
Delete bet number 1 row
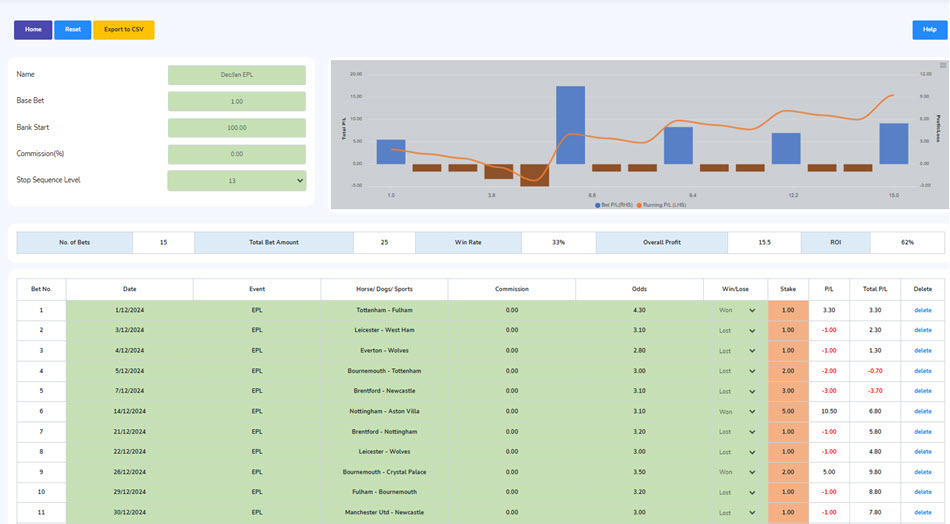point(922,310)
